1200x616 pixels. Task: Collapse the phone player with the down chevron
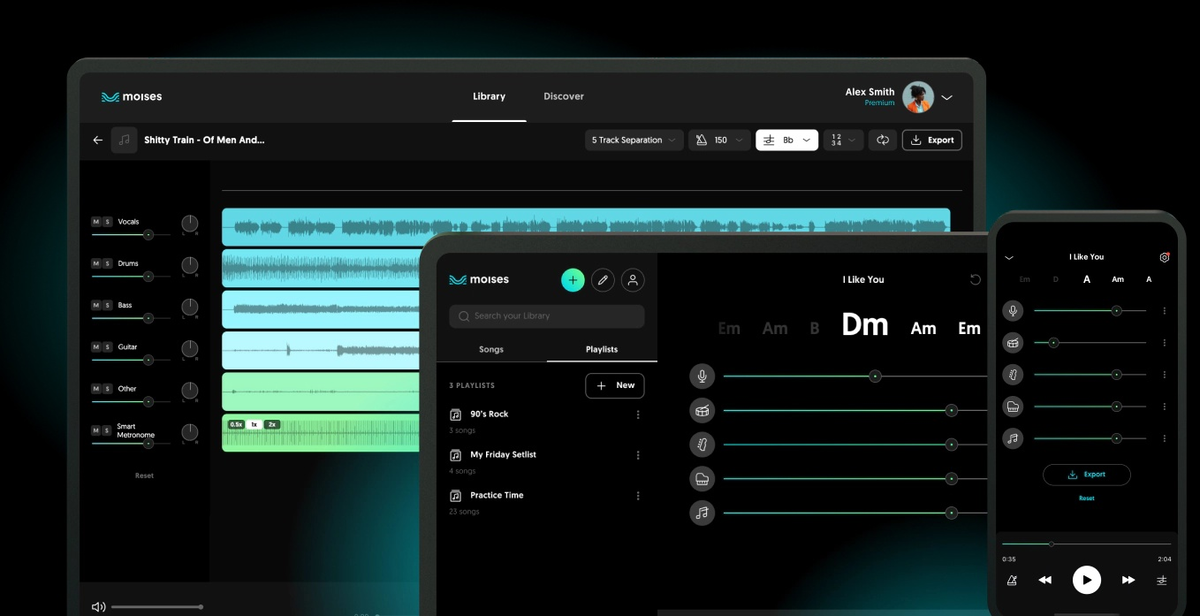[1009, 258]
